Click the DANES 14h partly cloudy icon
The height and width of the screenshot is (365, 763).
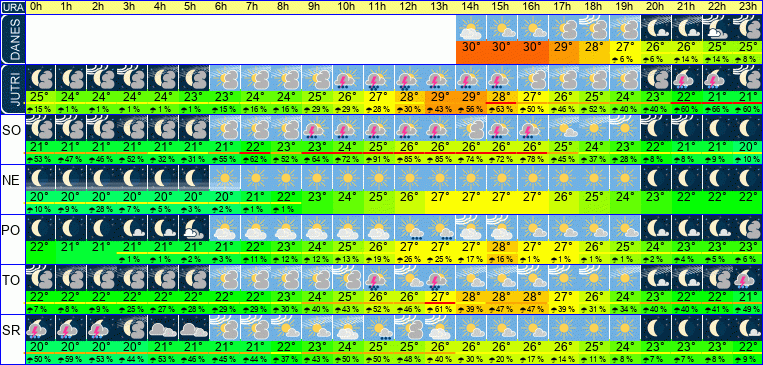coord(471,28)
